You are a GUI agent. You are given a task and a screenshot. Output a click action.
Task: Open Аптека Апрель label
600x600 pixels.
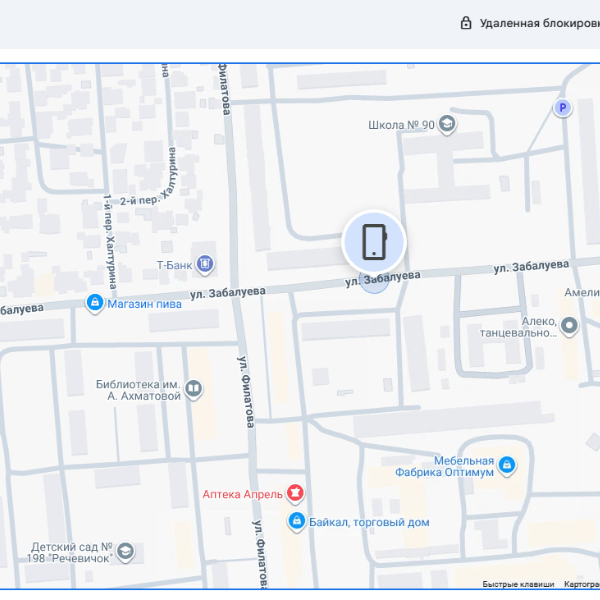(x=242, y=494)
